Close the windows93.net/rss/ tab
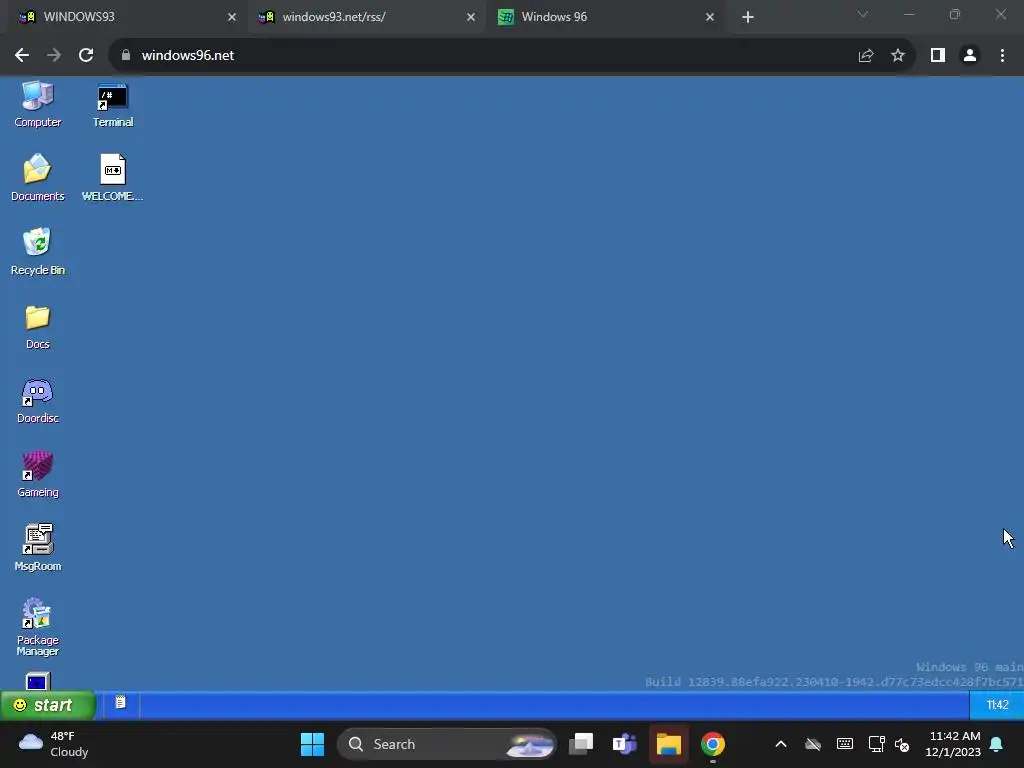Screen dimensions: 1024x768 (x=471, y=17)
